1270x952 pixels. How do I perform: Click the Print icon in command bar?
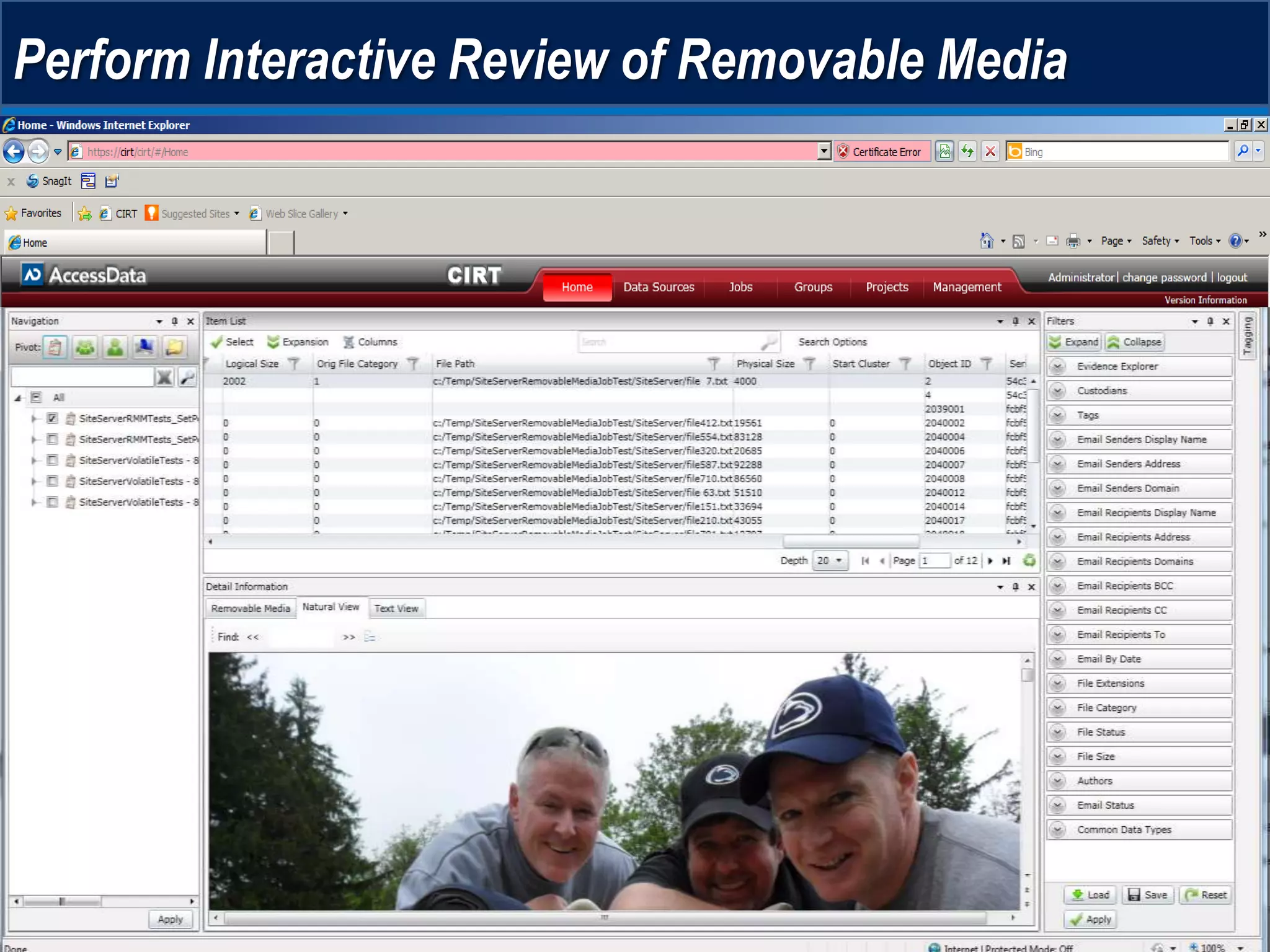click(x=1073, y=241)
